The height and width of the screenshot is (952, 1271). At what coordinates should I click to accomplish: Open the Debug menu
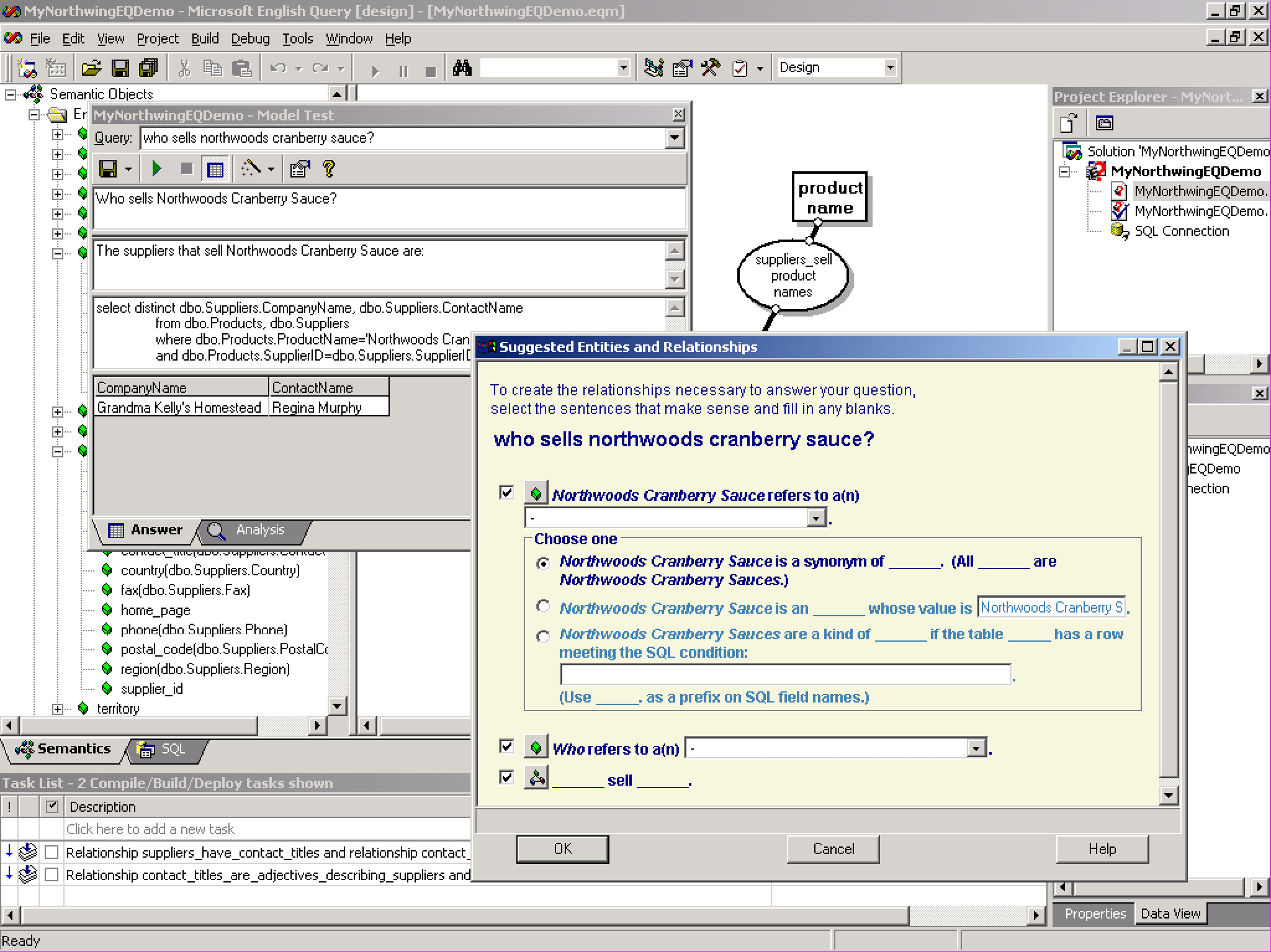(x=250, y=38)
